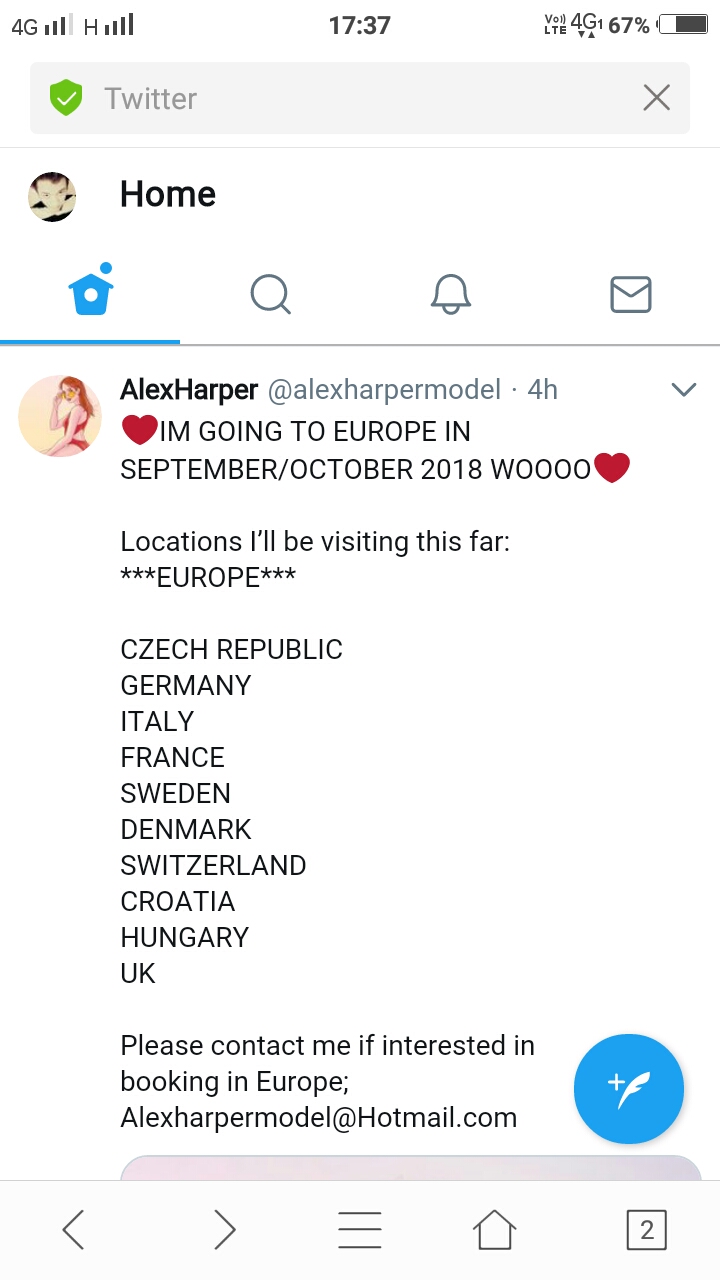Tap the green security shield icon
The height and width of the screenshot is (1280, 720).
pos(66,98)
